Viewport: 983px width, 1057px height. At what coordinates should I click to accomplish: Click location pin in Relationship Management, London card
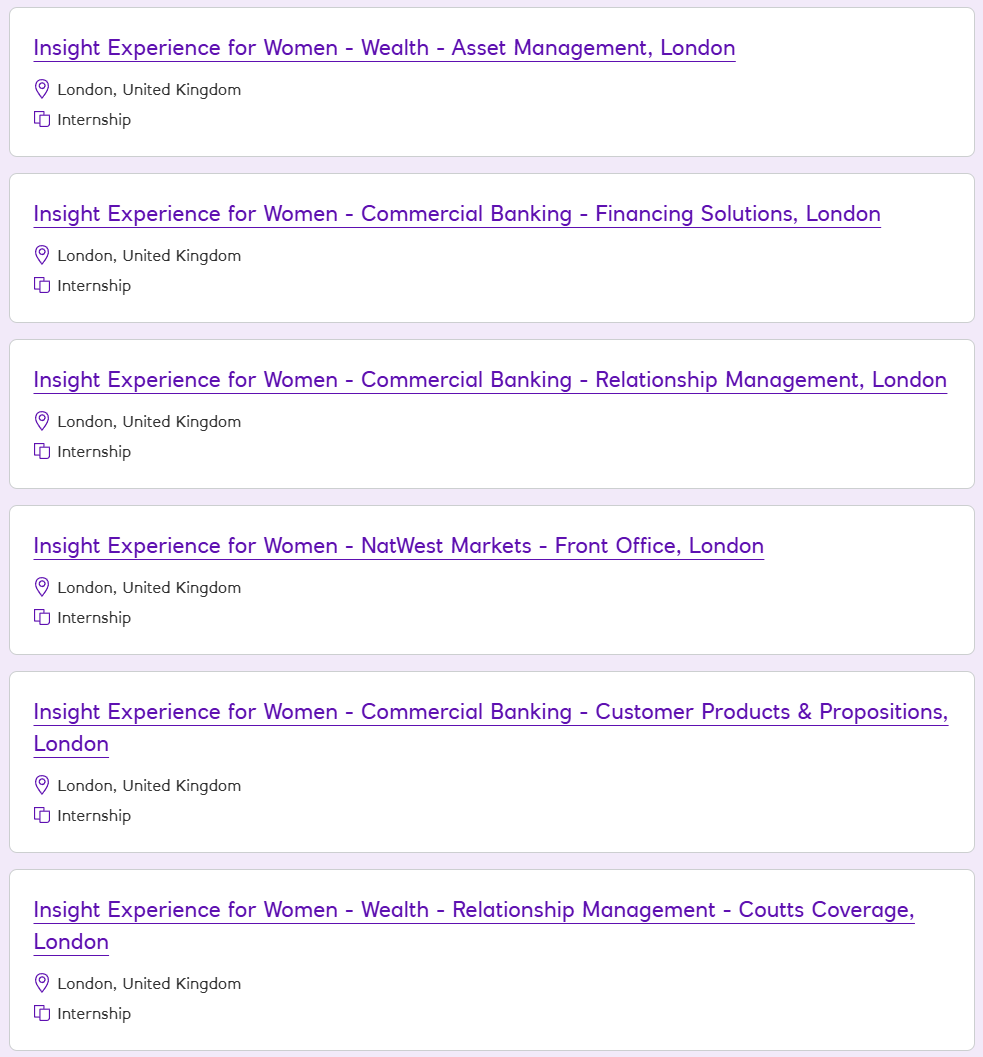(x=42, y=421)
